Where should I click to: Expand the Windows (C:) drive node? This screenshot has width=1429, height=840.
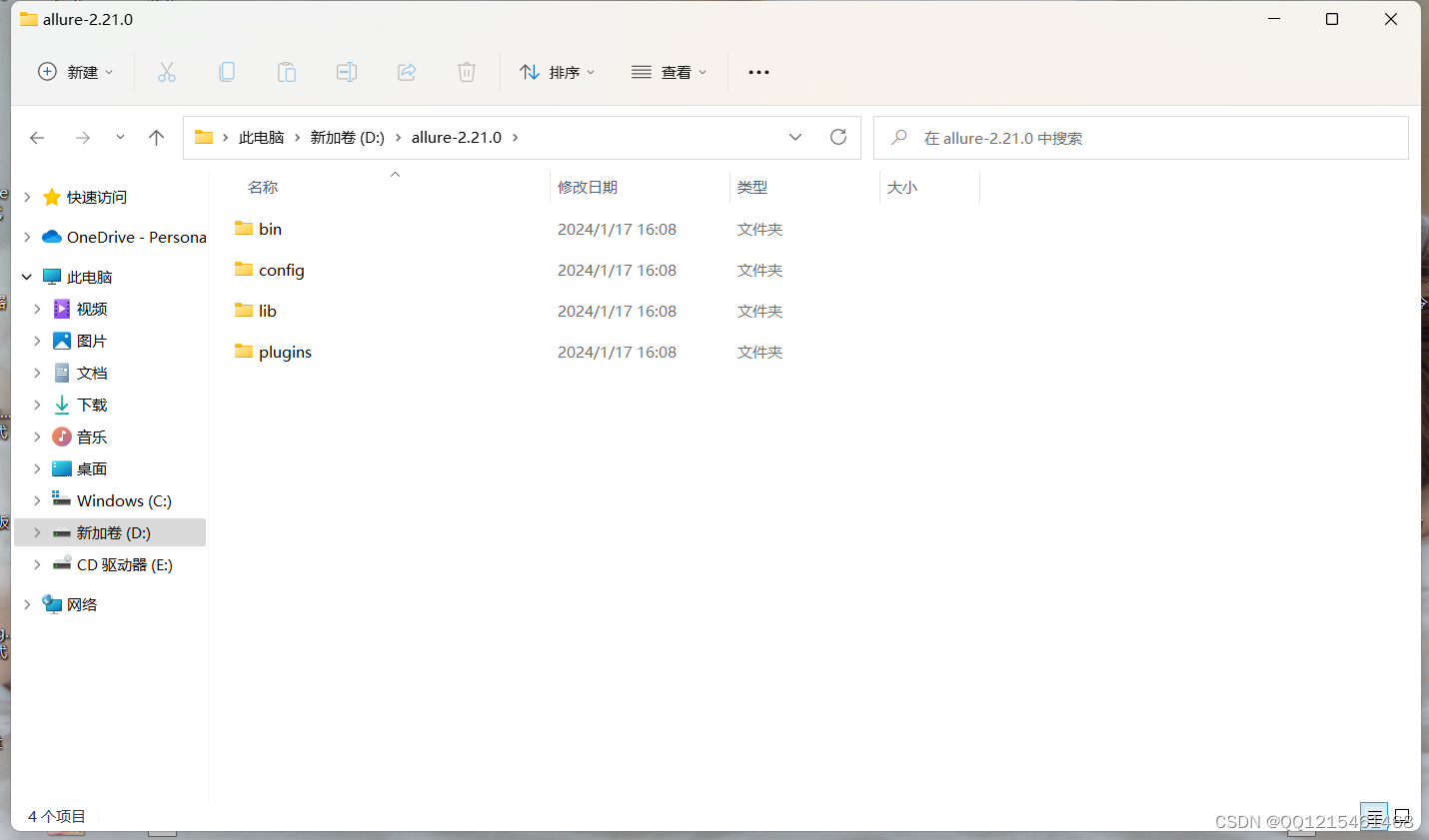pyautogui.click(x=37, y=500)
